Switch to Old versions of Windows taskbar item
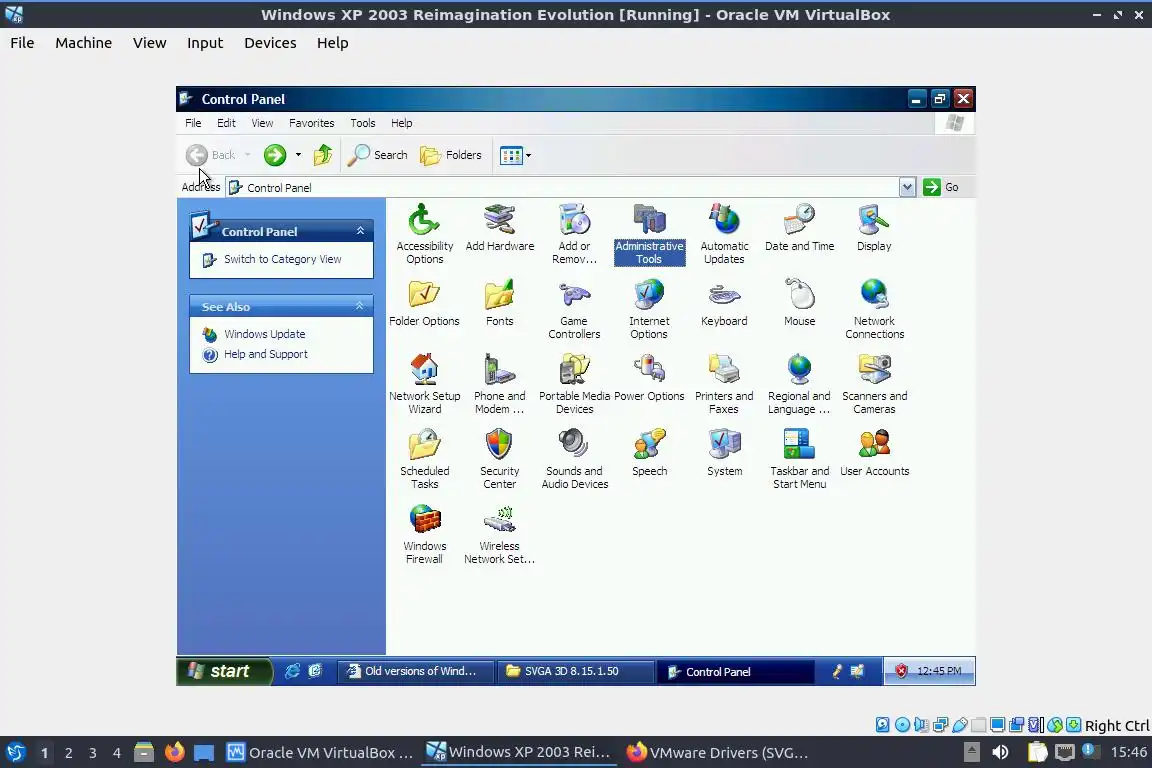1152x768 pixels. tap(415, 671)
